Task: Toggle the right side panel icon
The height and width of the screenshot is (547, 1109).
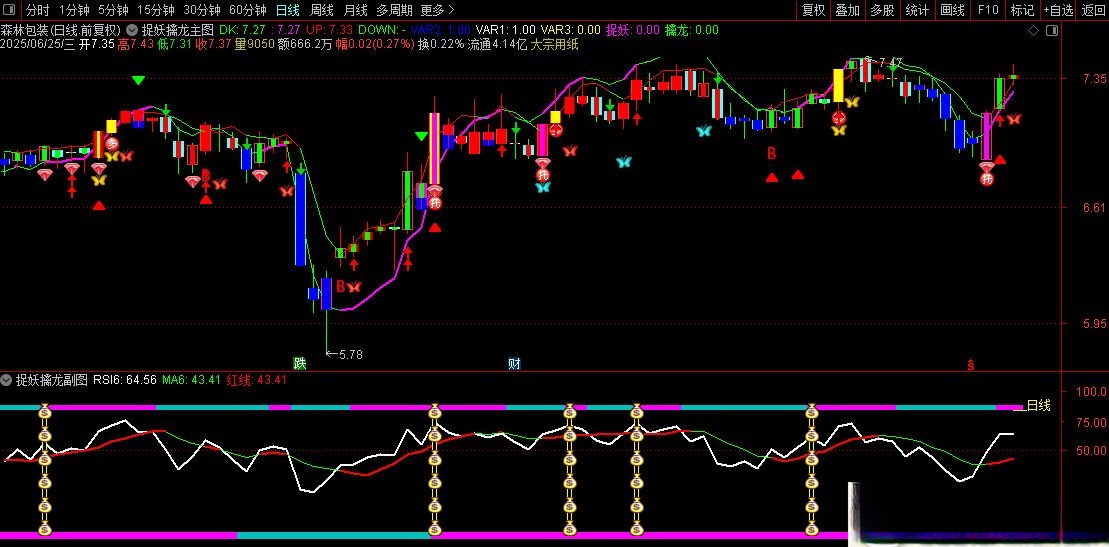Action: tap(1050, 30)
